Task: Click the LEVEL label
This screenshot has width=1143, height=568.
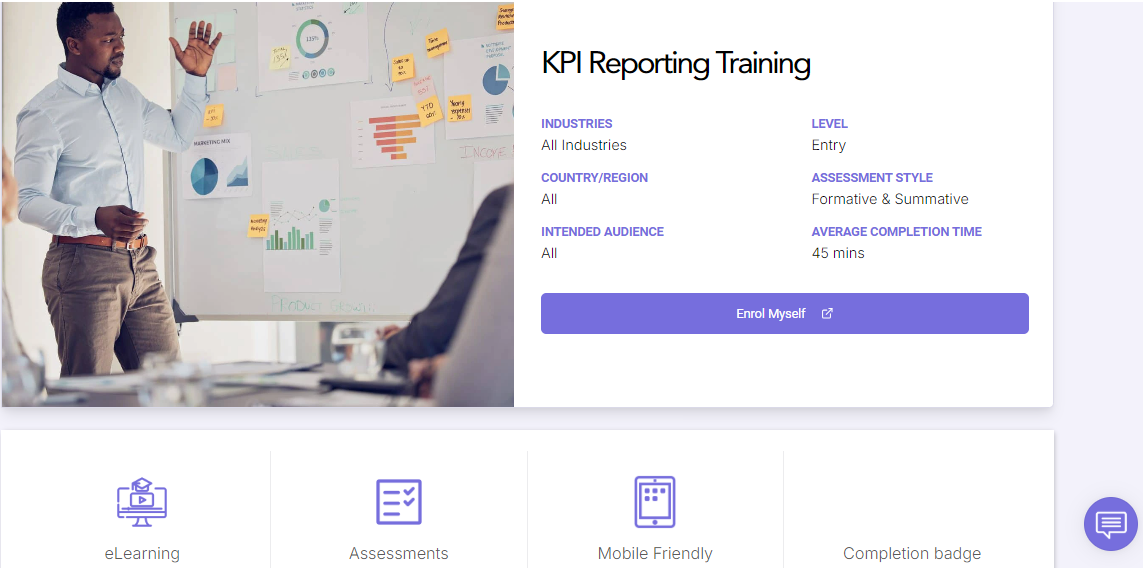Action: 830,124
